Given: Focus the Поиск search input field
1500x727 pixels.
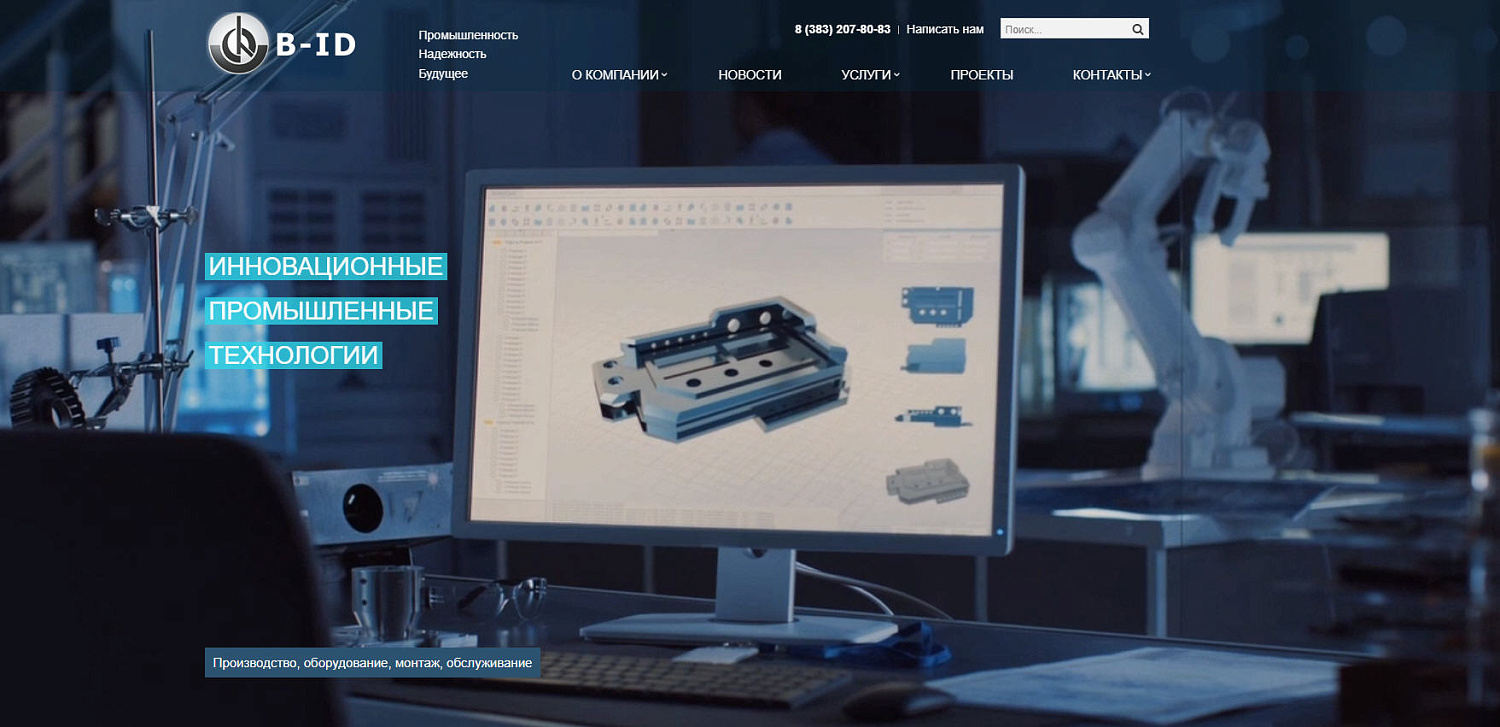Looking at the screenshot, I should click(x=1063, y=30).
